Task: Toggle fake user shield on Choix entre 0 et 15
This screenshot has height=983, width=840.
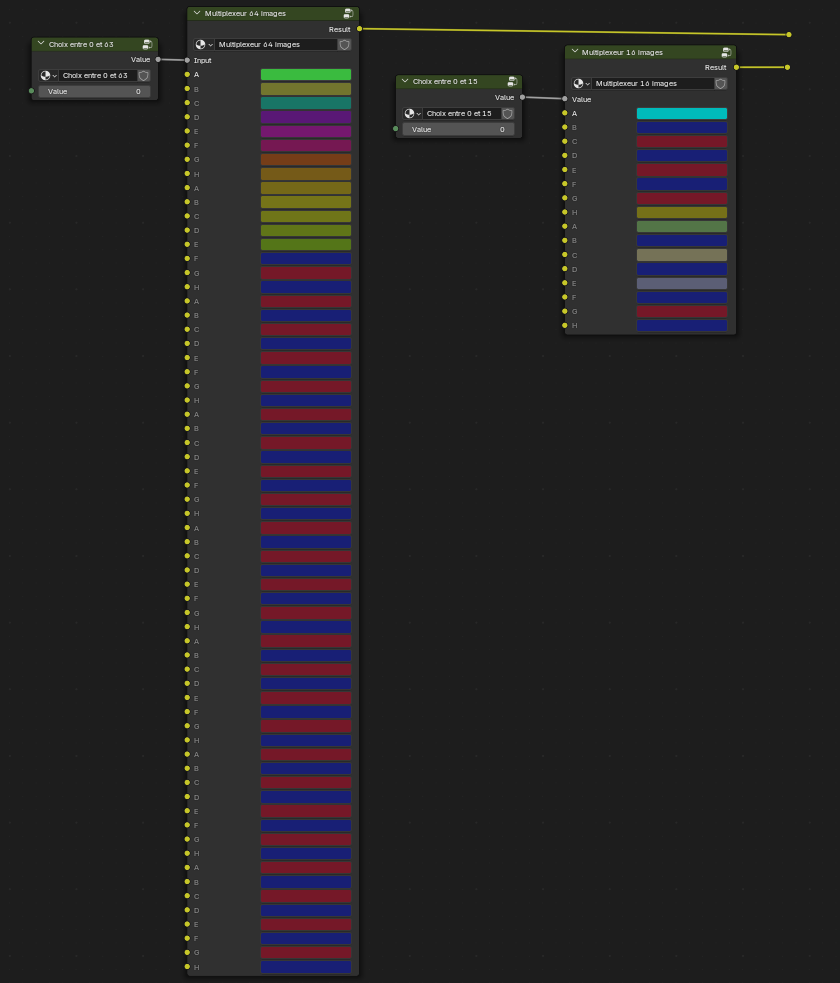Action: (x=508, y=113)
